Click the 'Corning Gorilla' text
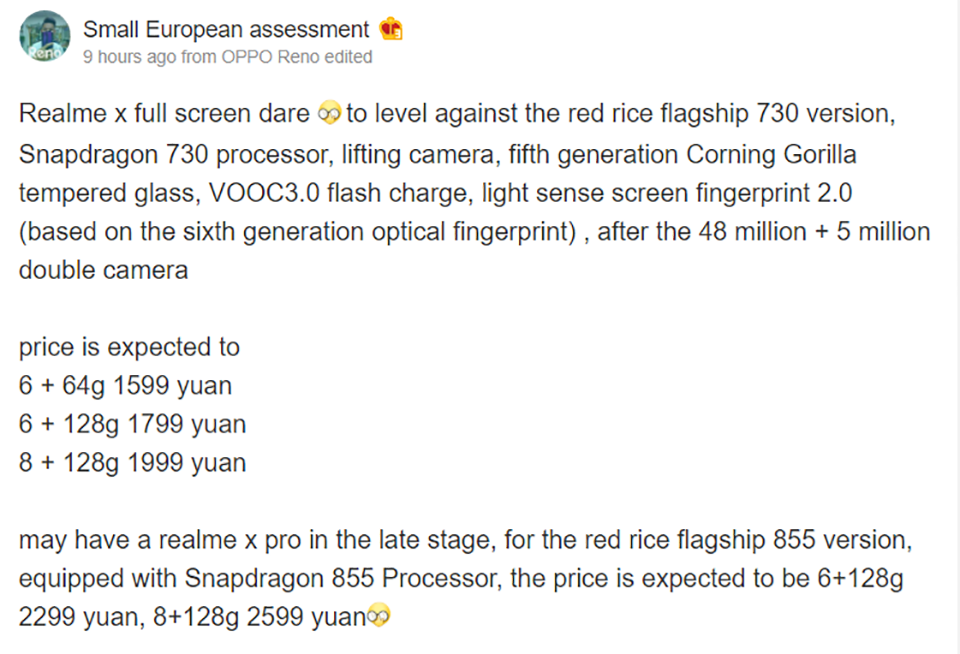The height and width of the screenshot is (654, 960). [x=771, y=155]
